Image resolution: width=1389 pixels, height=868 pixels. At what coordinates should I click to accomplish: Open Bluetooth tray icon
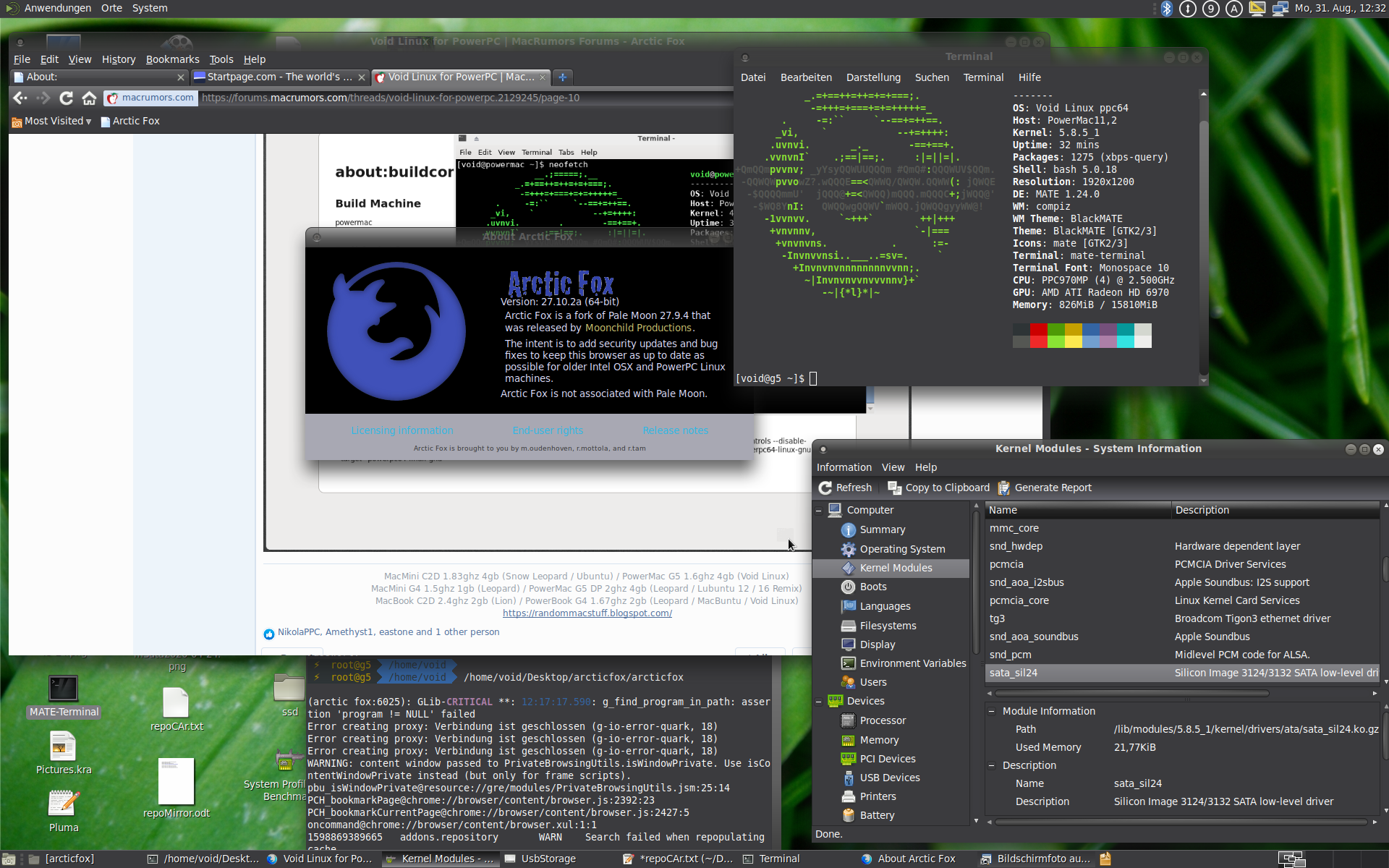point(1166,9)
